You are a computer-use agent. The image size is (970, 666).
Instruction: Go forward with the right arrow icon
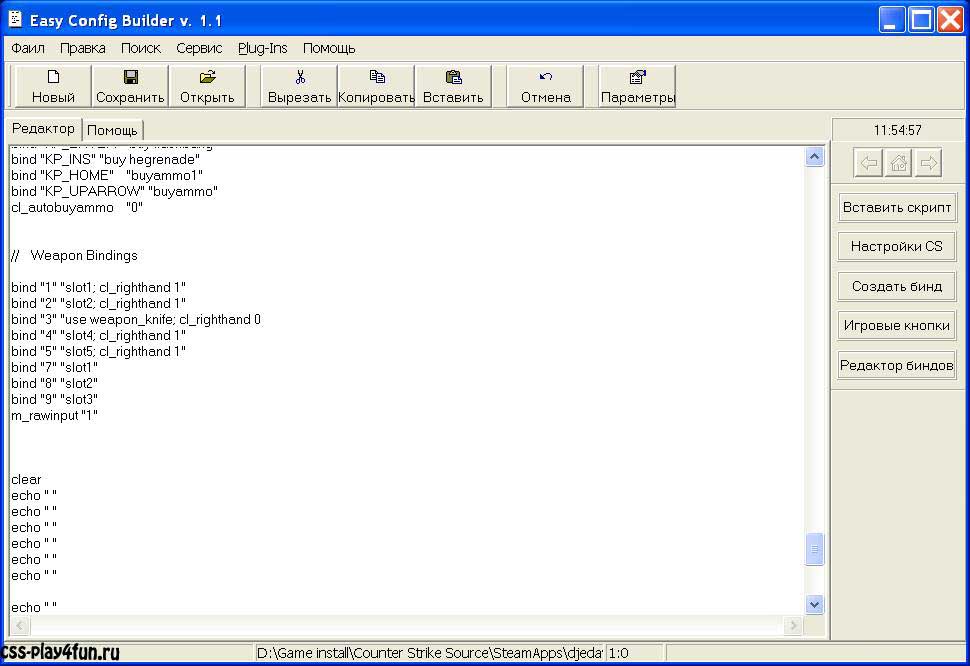point(929,164)
